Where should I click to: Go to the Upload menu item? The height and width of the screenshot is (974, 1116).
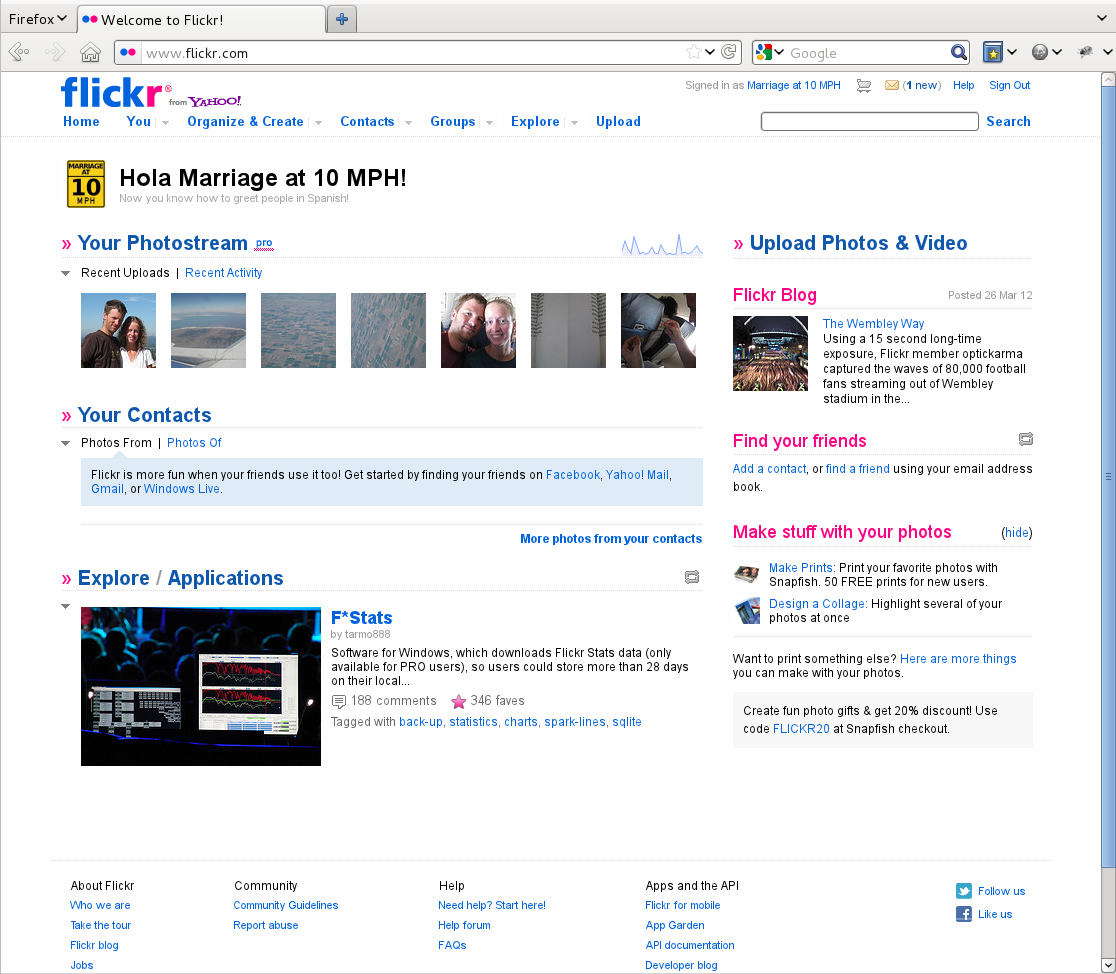tap(618, 122)
